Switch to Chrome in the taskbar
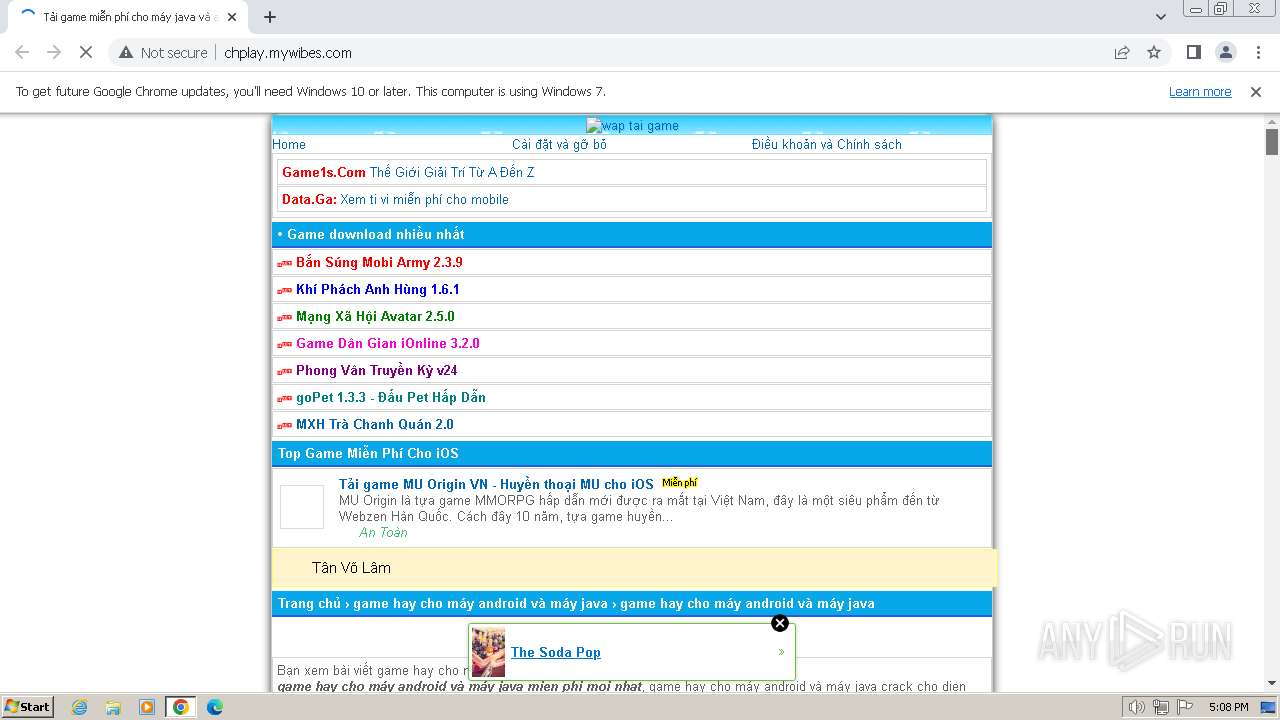The height and width of the screenshot is (720, 1280). pos(181,707)
